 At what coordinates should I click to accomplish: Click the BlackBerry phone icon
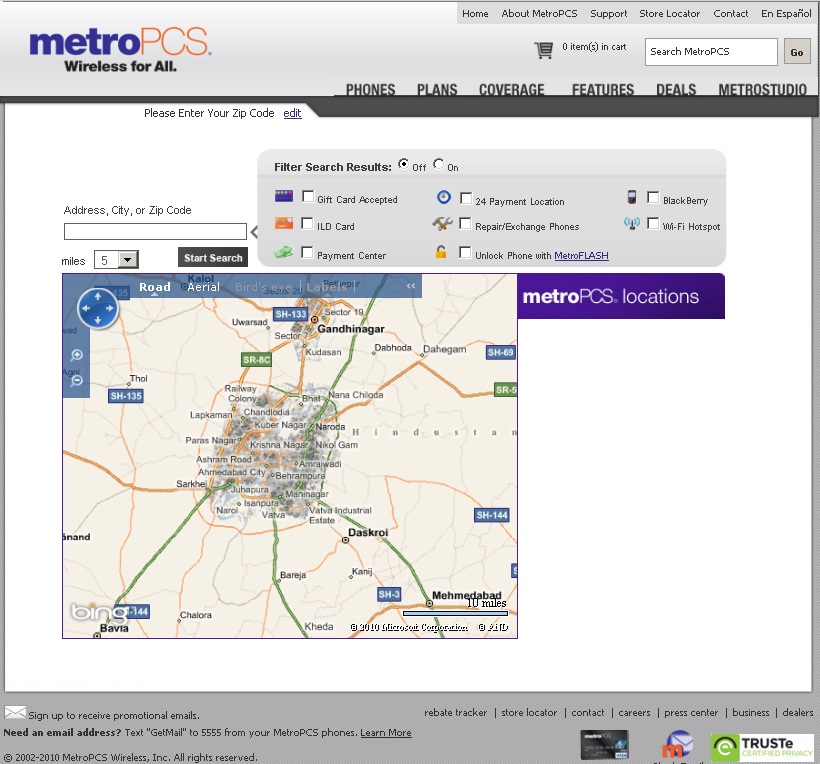(x=632, y=197)
